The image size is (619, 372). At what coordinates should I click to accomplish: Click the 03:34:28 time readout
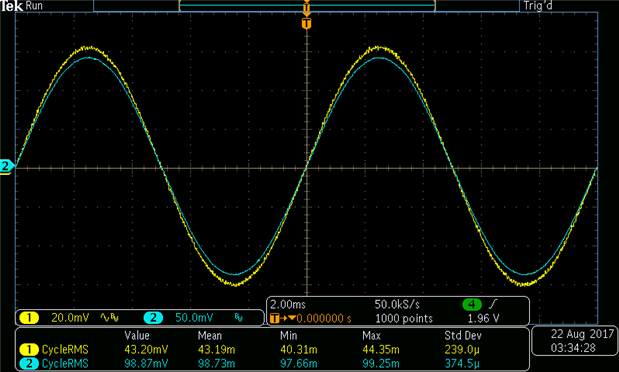tap(573, 348)
